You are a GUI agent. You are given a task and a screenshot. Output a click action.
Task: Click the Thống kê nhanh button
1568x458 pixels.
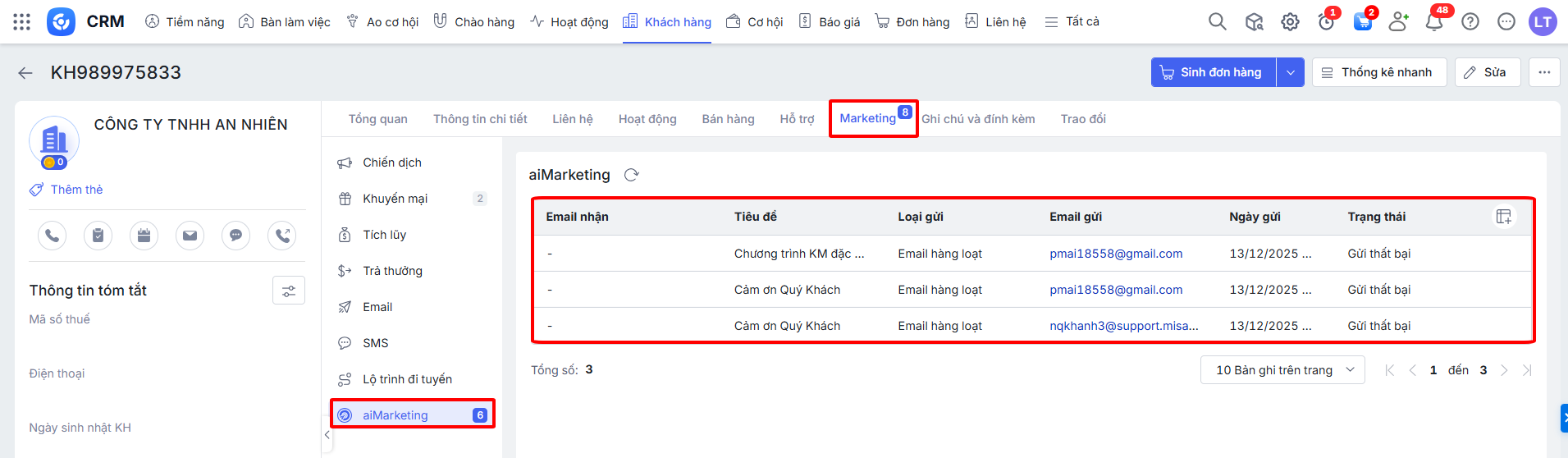[1377, 72]
